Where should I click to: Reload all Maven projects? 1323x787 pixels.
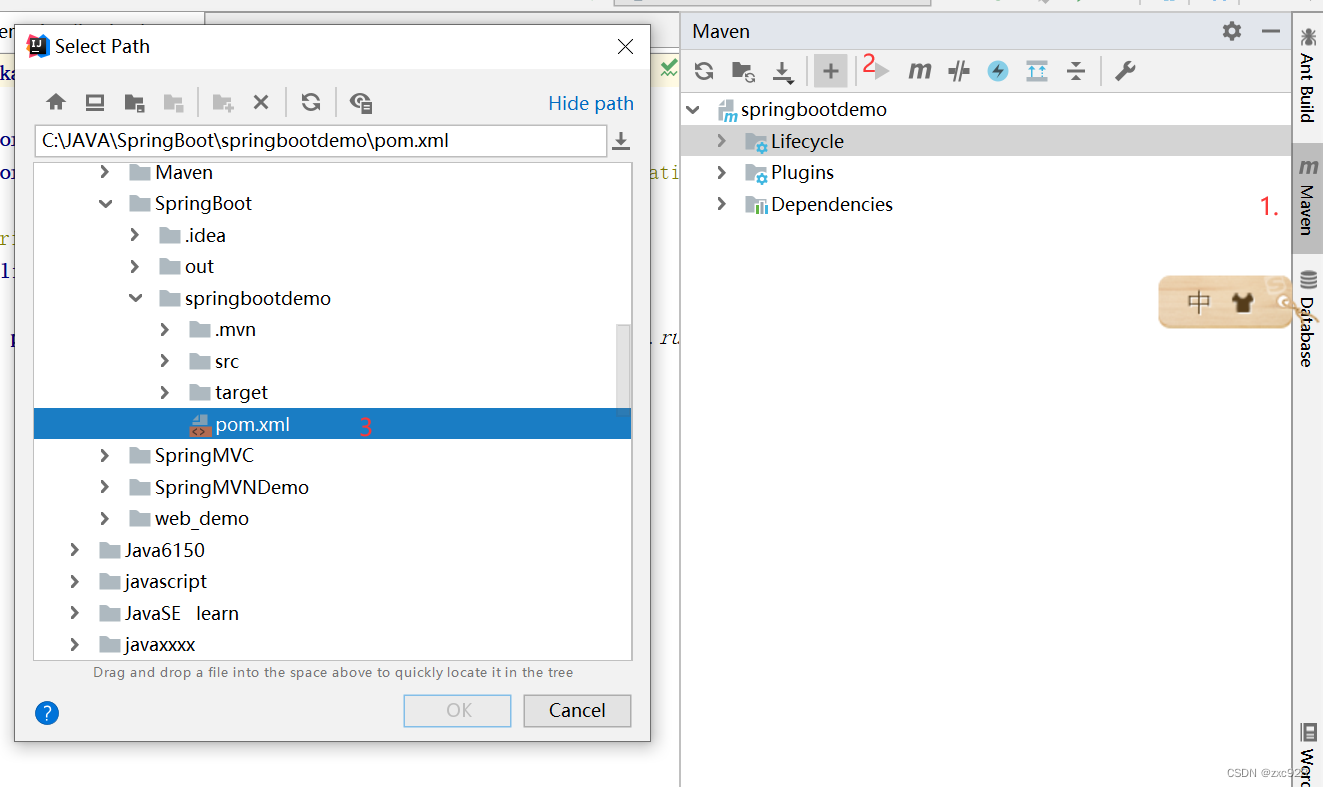pos(704,71)
